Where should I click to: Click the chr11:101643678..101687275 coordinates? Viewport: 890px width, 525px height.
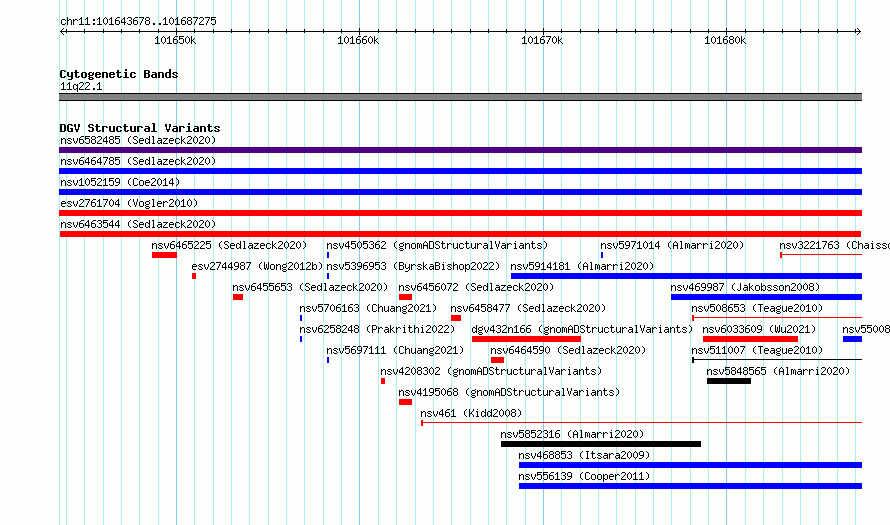click(138, 21)
